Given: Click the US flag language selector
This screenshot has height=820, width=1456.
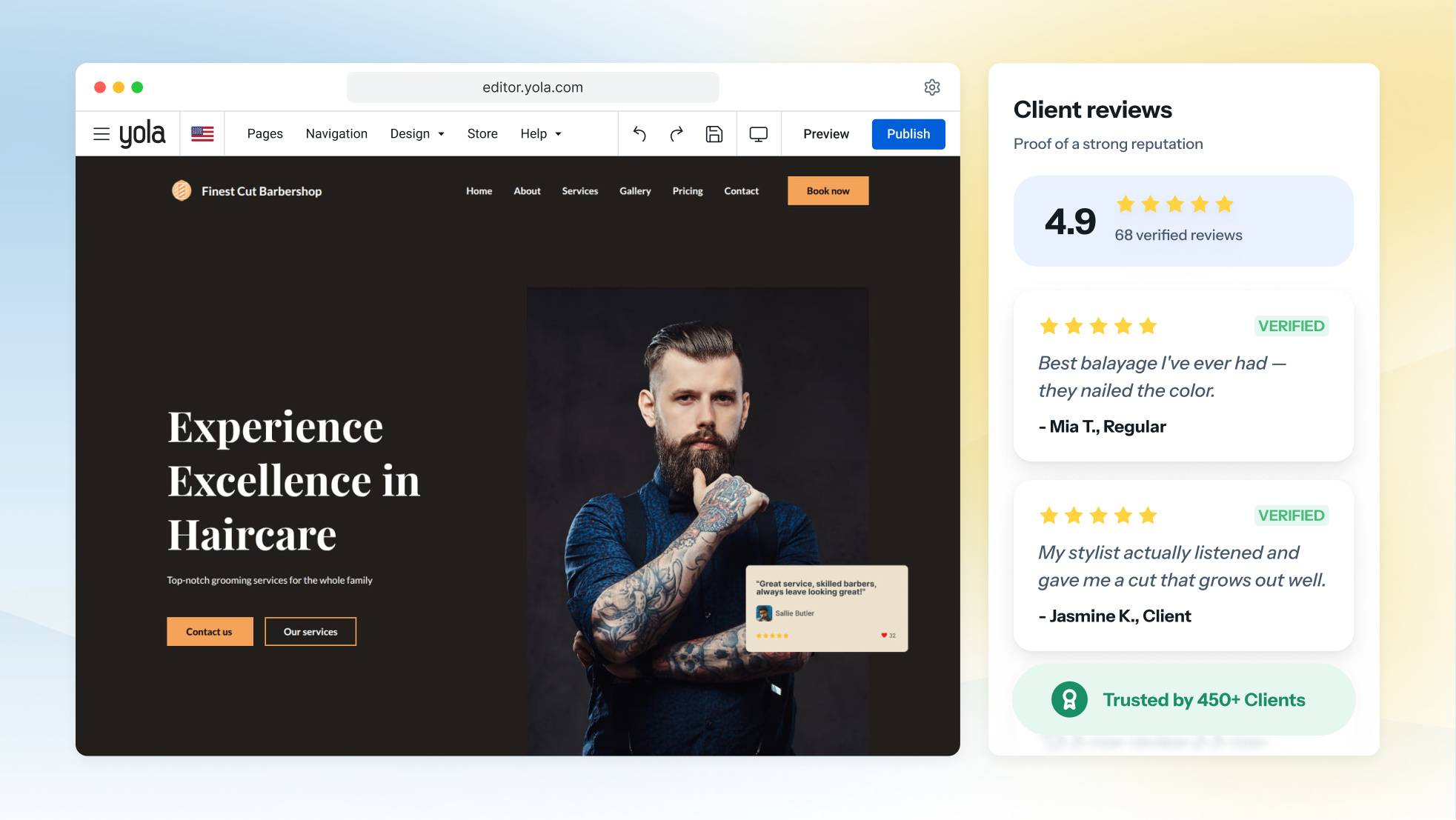Looking at the screenshot, I should [202, 134].
